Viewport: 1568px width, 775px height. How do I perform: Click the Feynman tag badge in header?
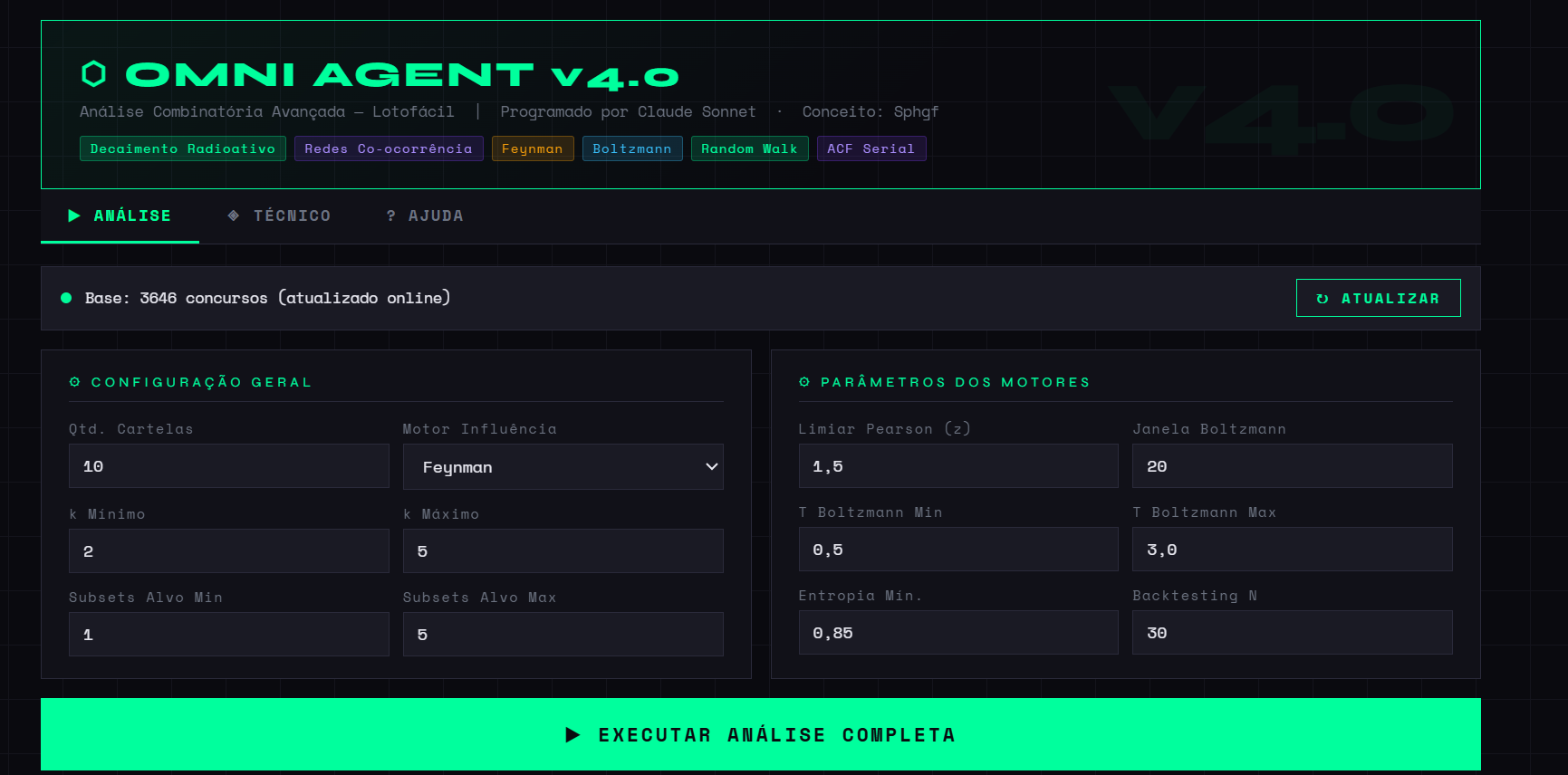point(532,148)
